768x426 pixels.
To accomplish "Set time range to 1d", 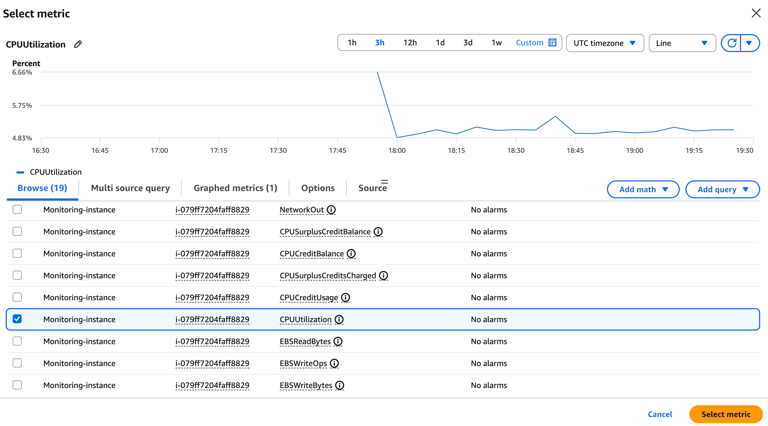I will [440, 43].
